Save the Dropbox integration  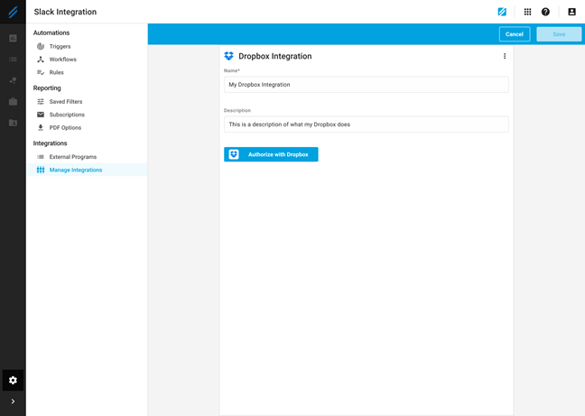pyautogui.click(x=559, y=34)
